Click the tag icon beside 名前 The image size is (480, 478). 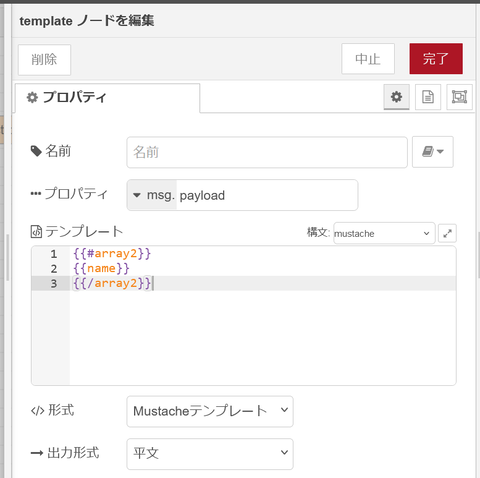click(36, 151)
